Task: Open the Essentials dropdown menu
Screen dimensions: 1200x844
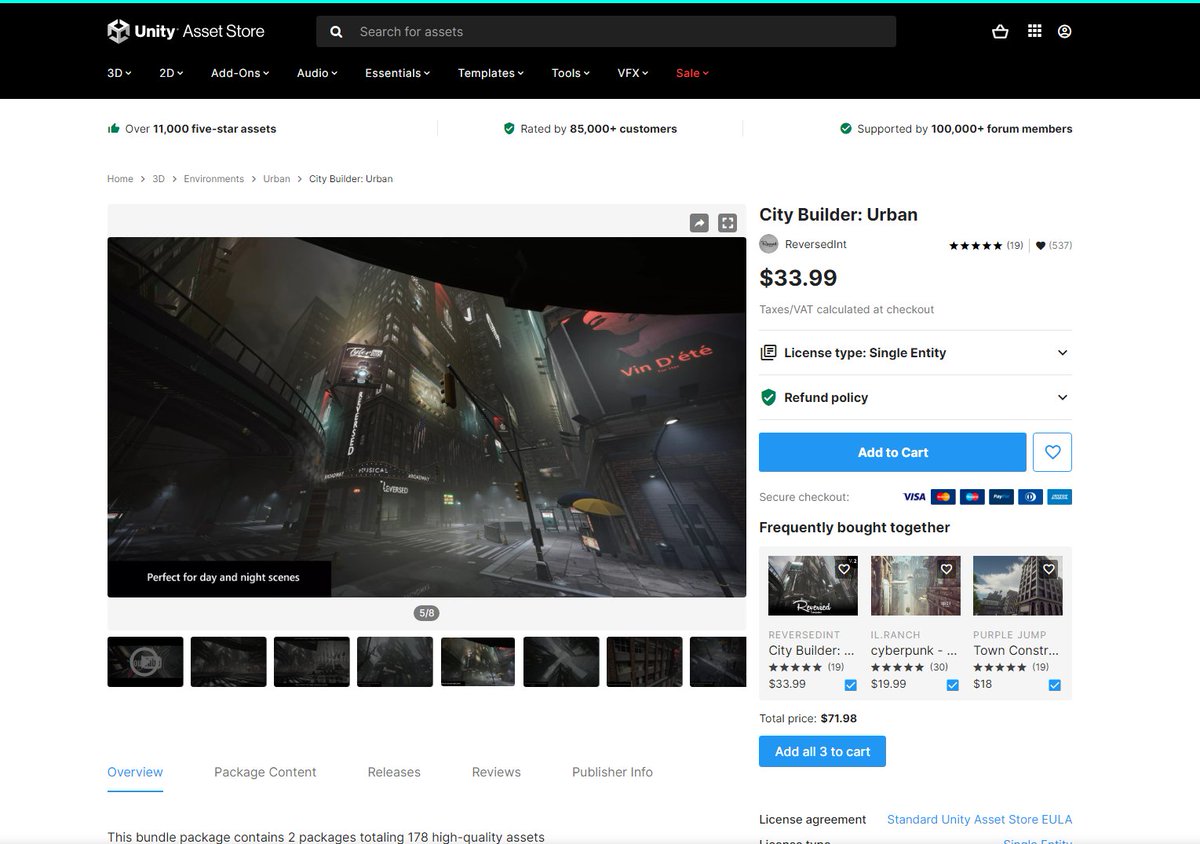Action: click(x=397, y=73)
